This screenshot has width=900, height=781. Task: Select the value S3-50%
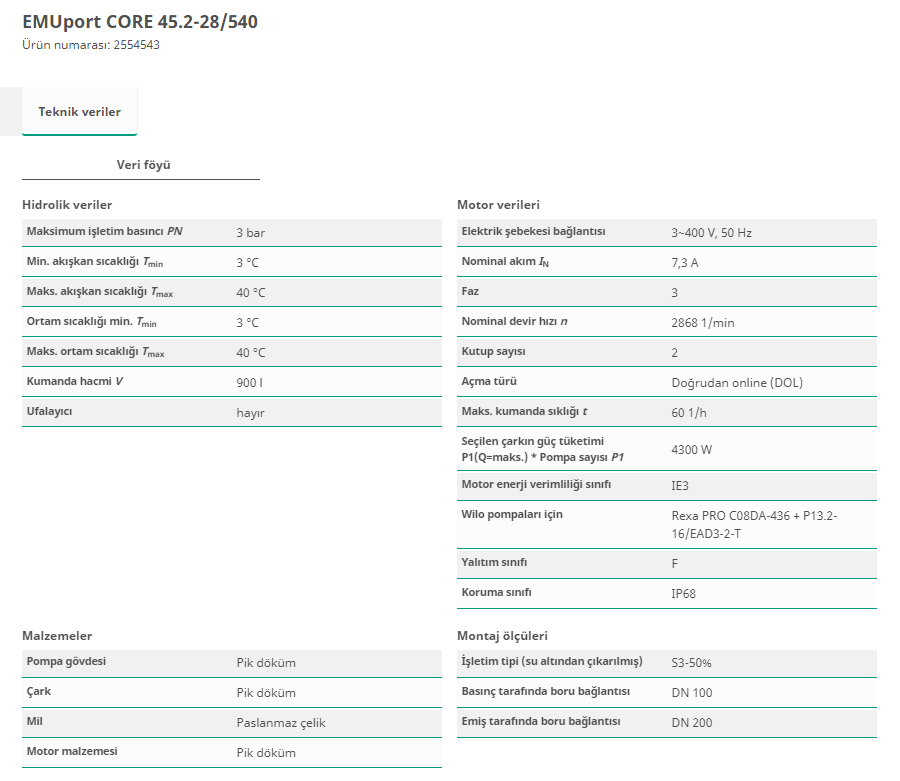(x=691, y=663)
